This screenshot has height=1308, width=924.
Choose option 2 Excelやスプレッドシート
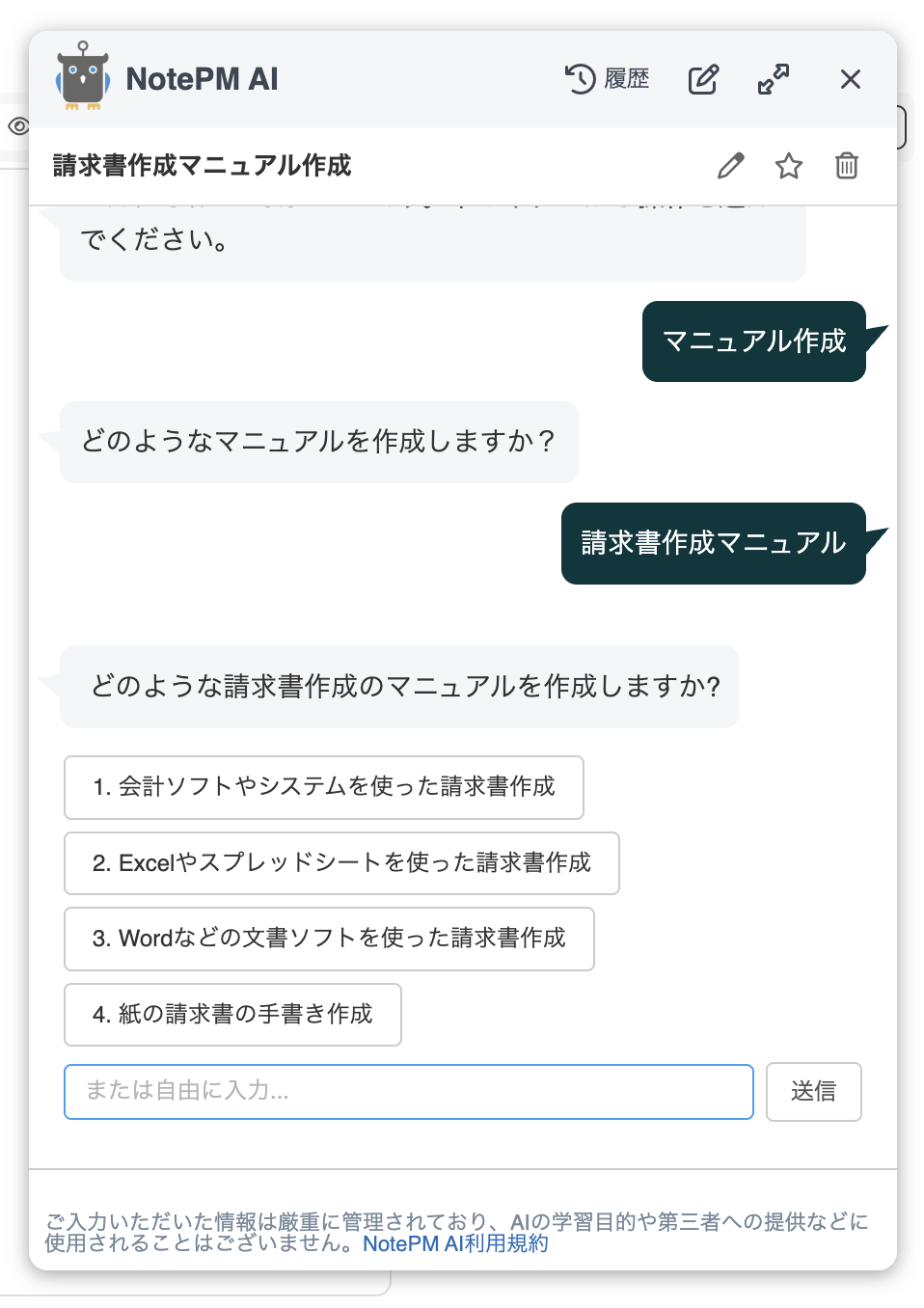click(x=341, y=863)
